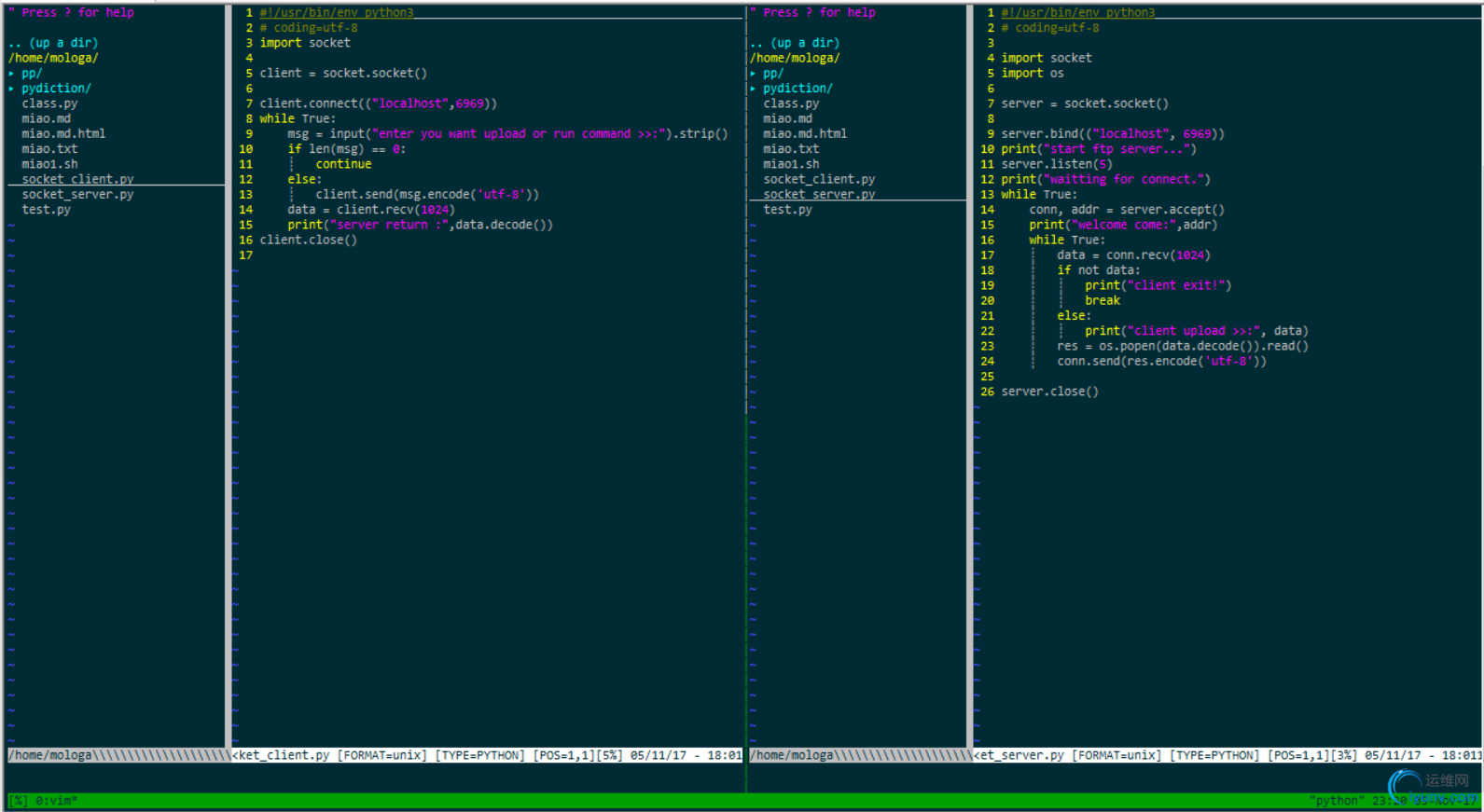This screenshot has height=812, width=1484.
Task: Open miao.md.html in the right file tree
Action: 805,133
